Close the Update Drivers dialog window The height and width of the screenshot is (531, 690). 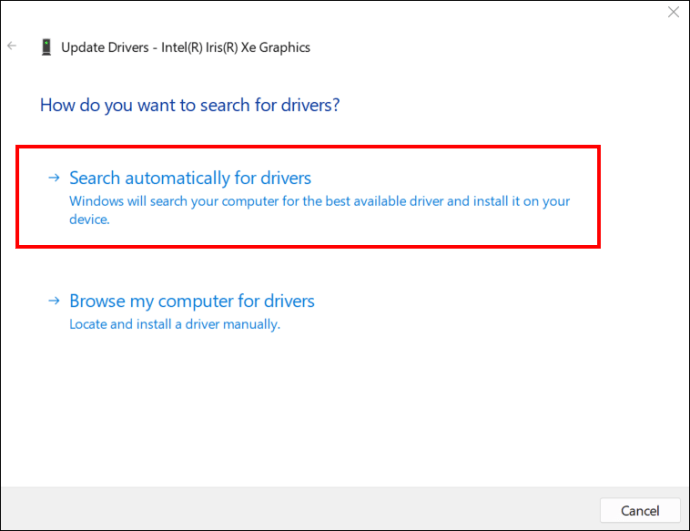coord(672,14)
